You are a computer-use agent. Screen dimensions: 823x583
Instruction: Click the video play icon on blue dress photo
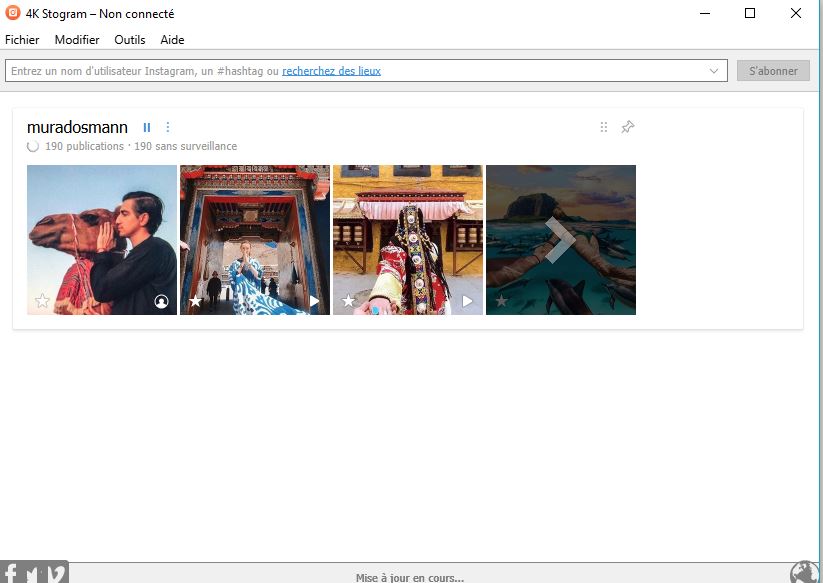tap(314, 301)
